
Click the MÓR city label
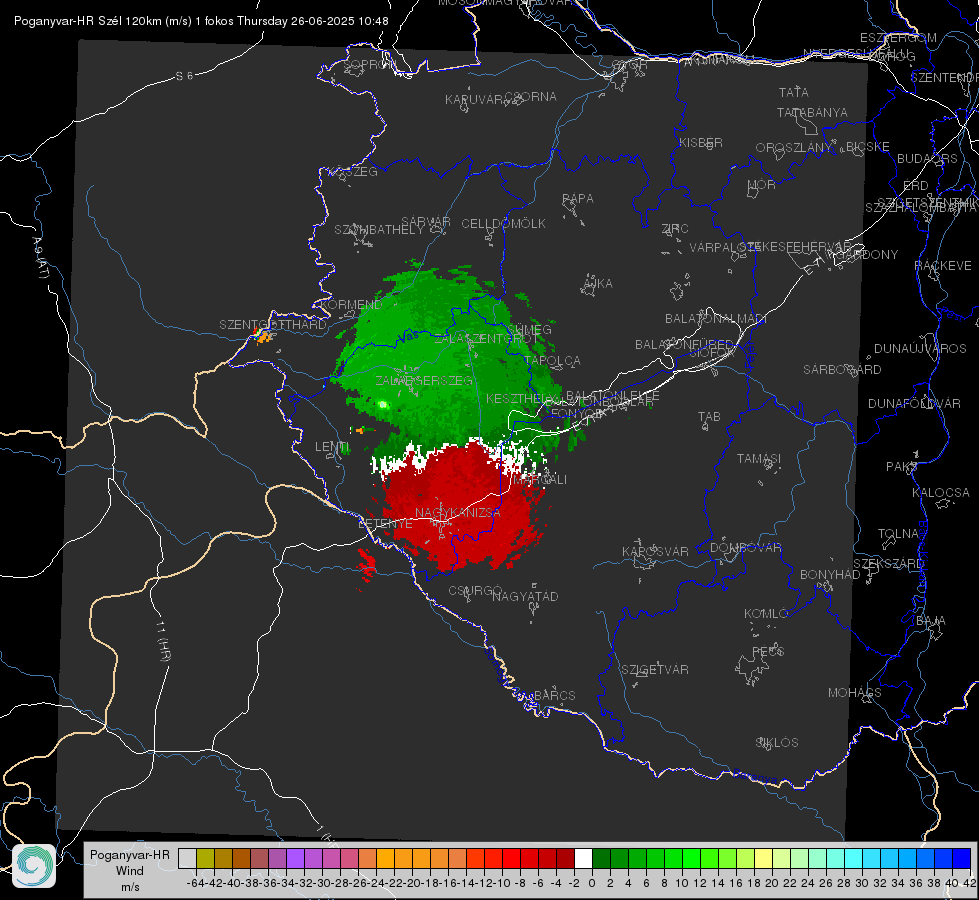tap(762, 185)
